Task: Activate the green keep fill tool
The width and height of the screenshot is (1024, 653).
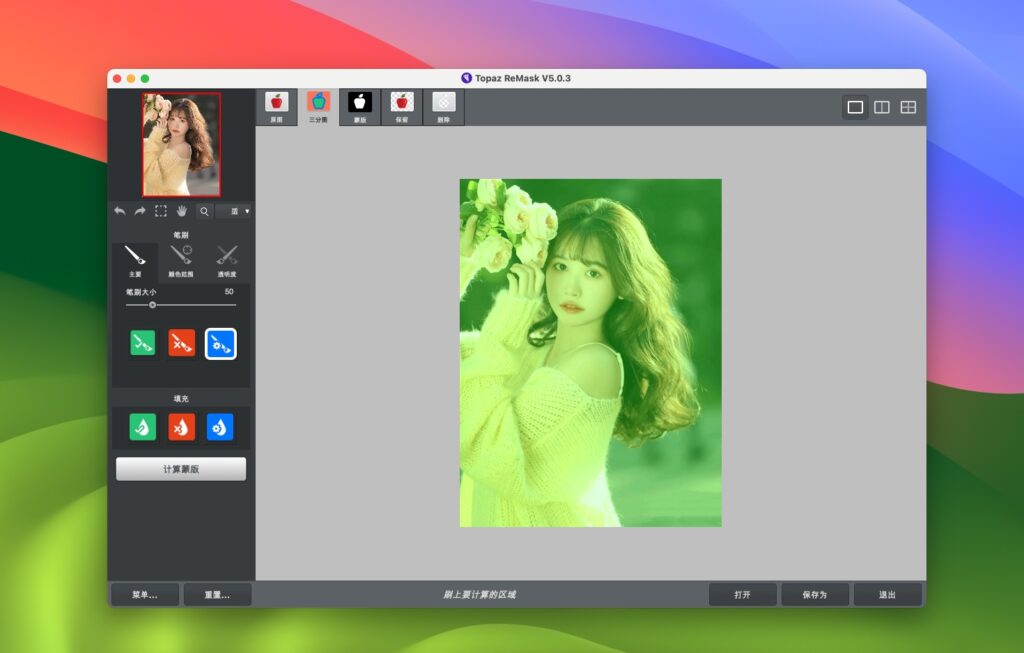Action: click(141, 427)
